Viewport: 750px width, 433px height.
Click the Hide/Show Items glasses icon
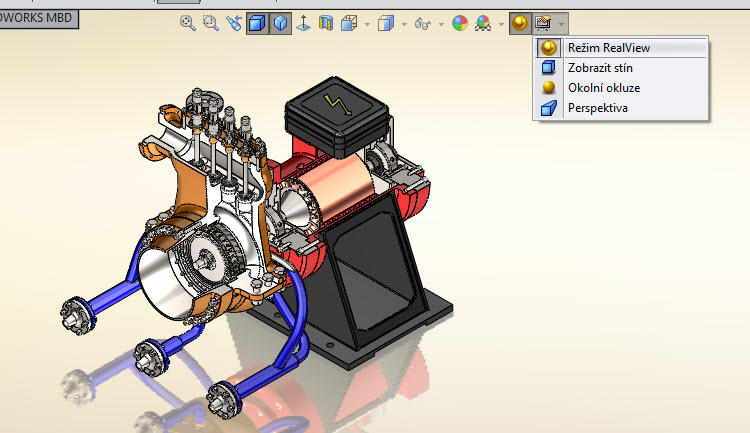(x=423, y=23)
